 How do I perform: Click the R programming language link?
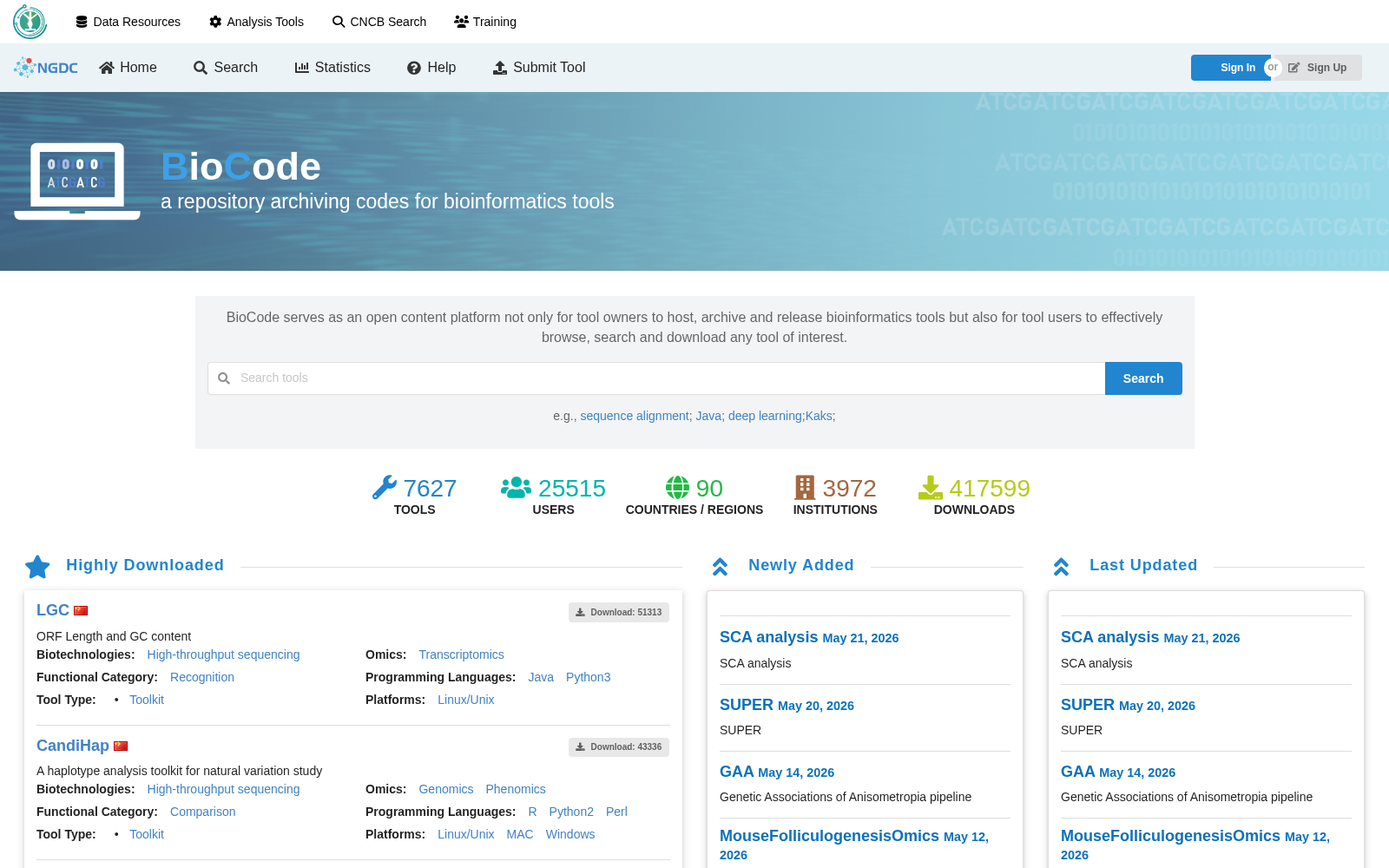click(x=532, y=812)
